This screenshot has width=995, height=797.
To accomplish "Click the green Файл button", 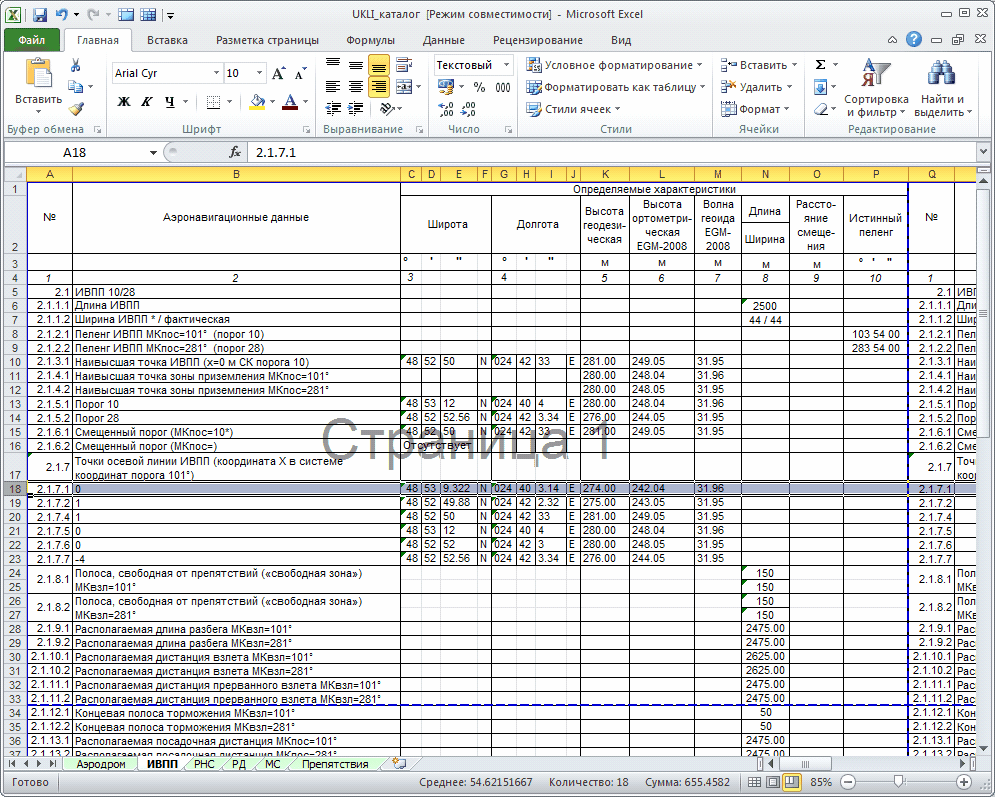I will point(31,40).
